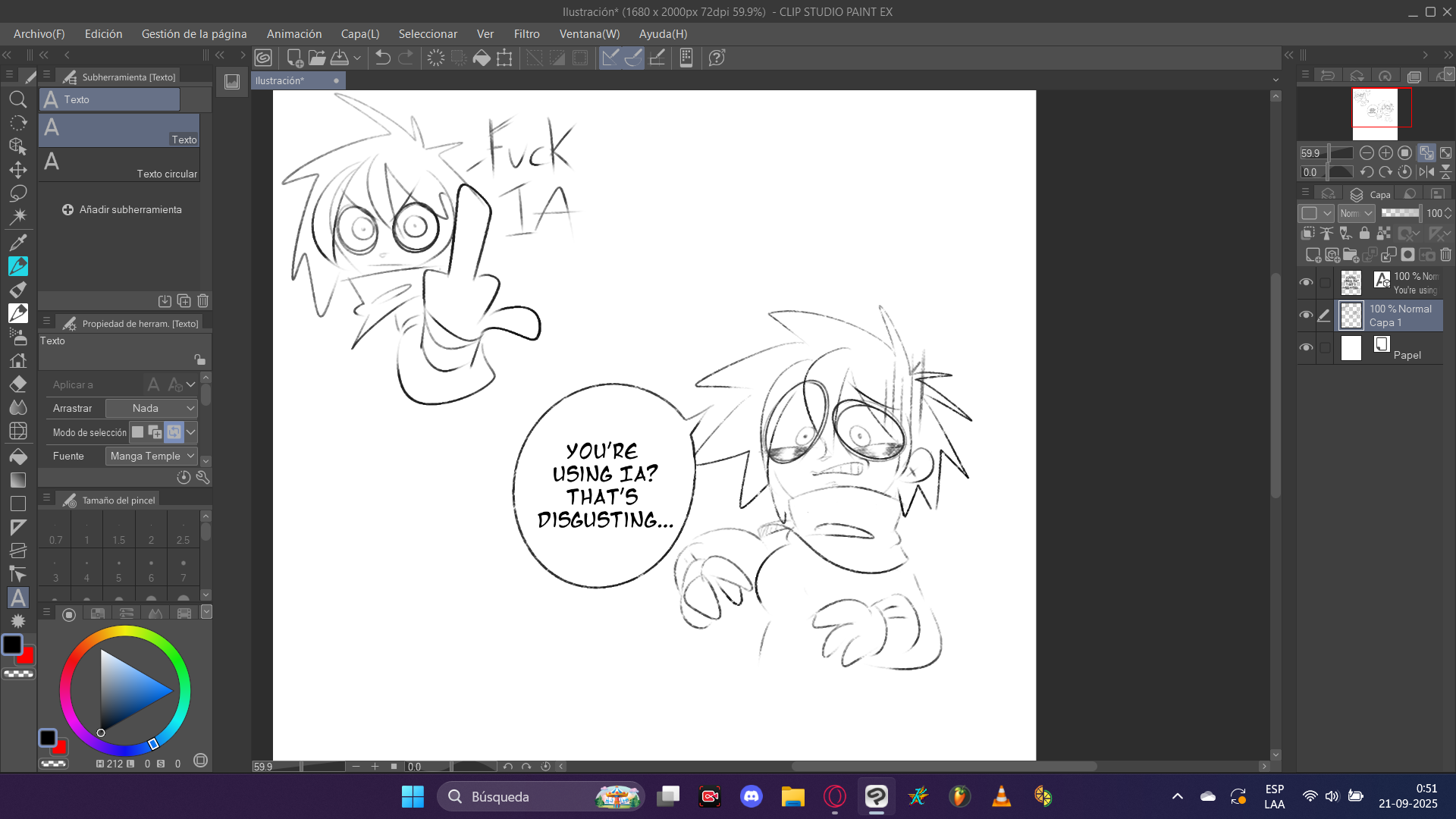Check the box next to text layer
This screenshot has height=819, width=1456.
[1325, 283]
